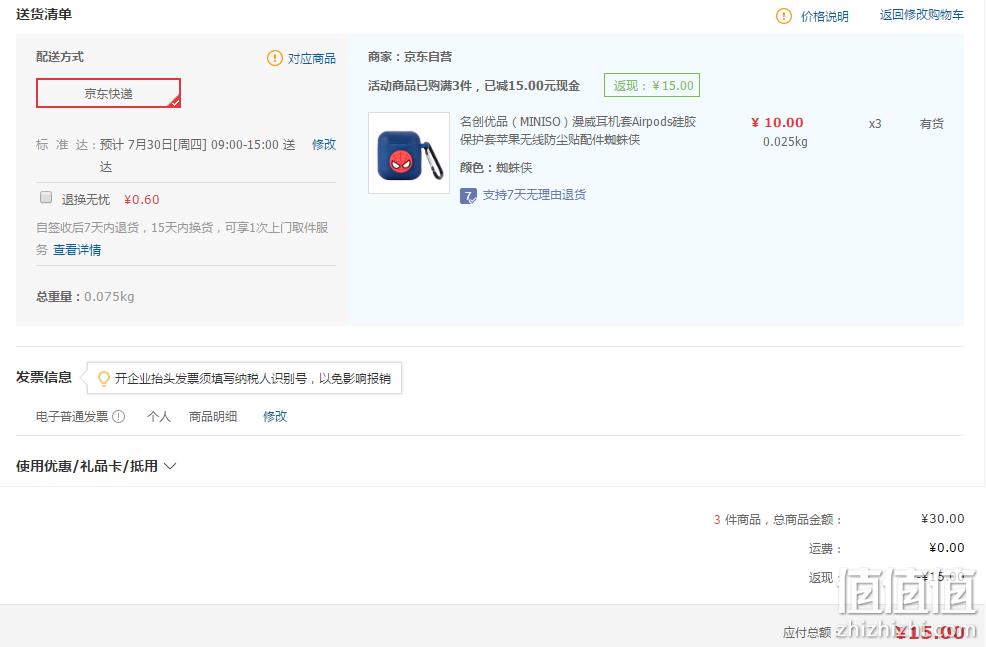Click the 3 件商品，总商品金额 label

pyautogui.click(x=777, y=519)
